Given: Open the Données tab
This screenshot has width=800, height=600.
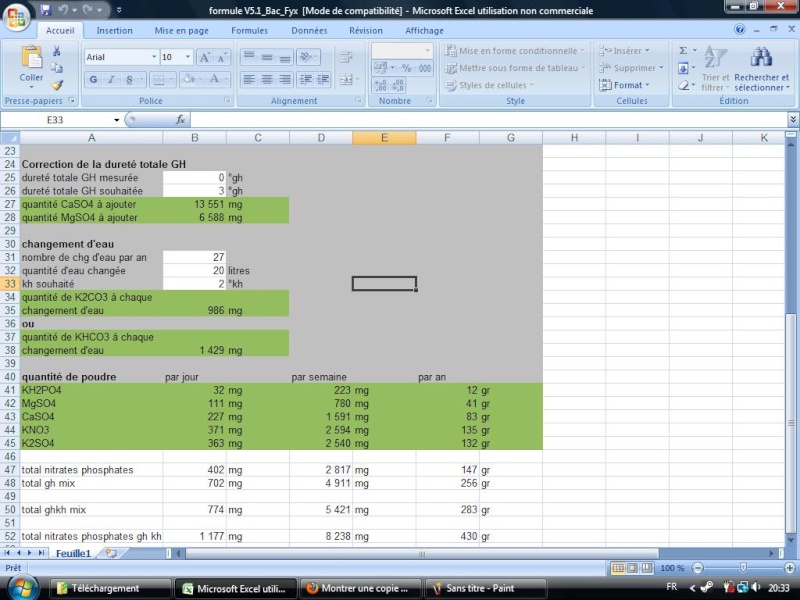Looking at the screenshot, I should [309, 31].
